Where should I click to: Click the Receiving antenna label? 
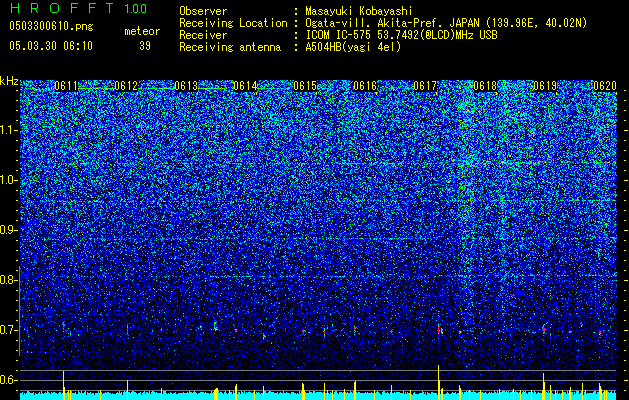click(230, 47)
